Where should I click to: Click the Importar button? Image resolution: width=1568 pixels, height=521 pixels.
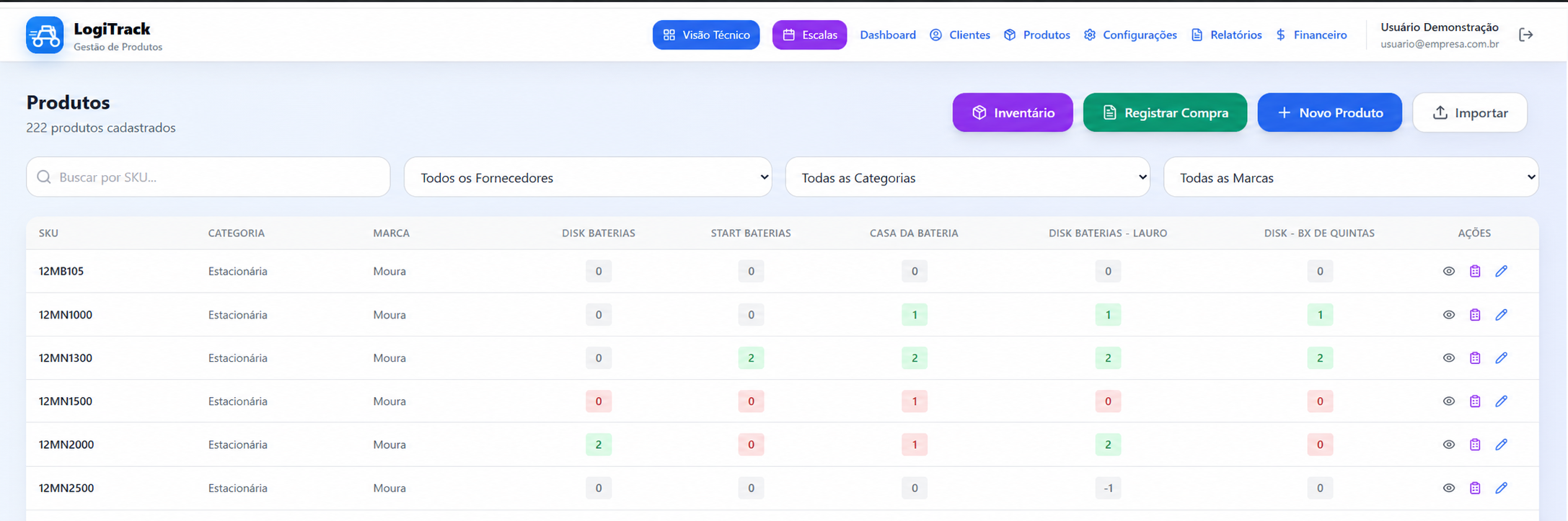[x=1470, y=112]
